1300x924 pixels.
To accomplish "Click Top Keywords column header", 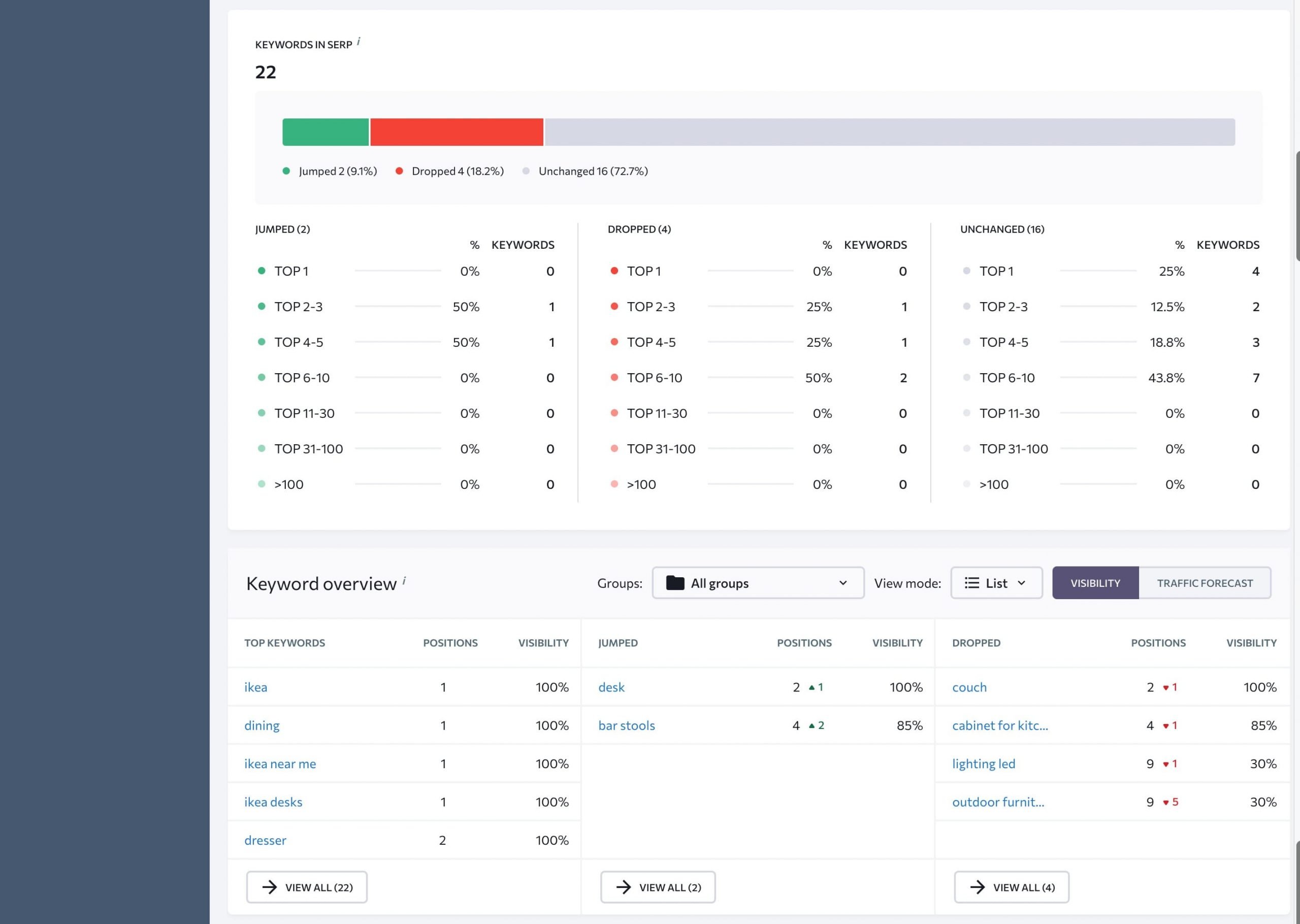I will point(284,643).
